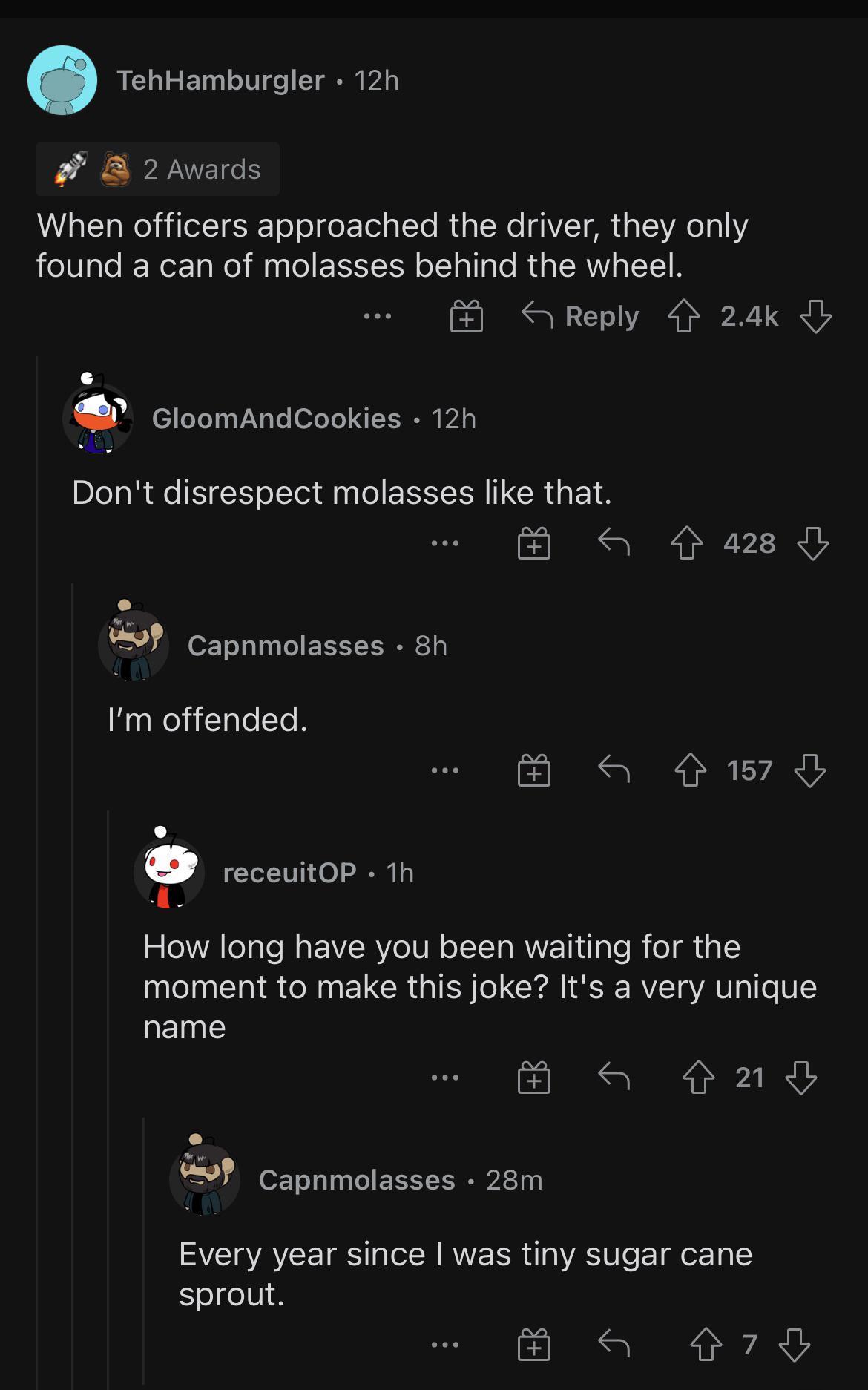This screenshot has height=1390, width=868.
Task: Open GloomAndCookies' profile via username
Action: [276, 419]
